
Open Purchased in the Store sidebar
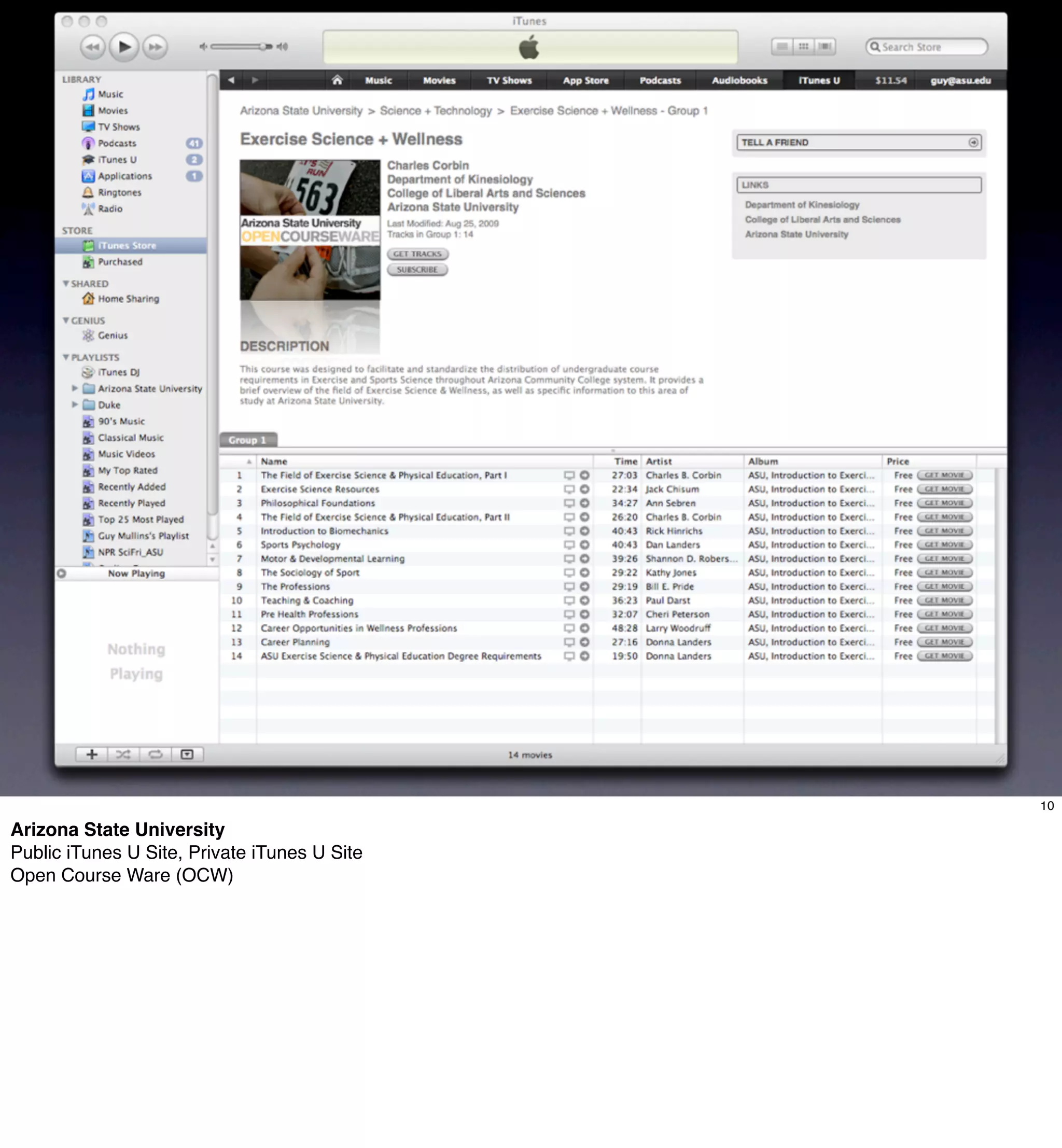120,262
